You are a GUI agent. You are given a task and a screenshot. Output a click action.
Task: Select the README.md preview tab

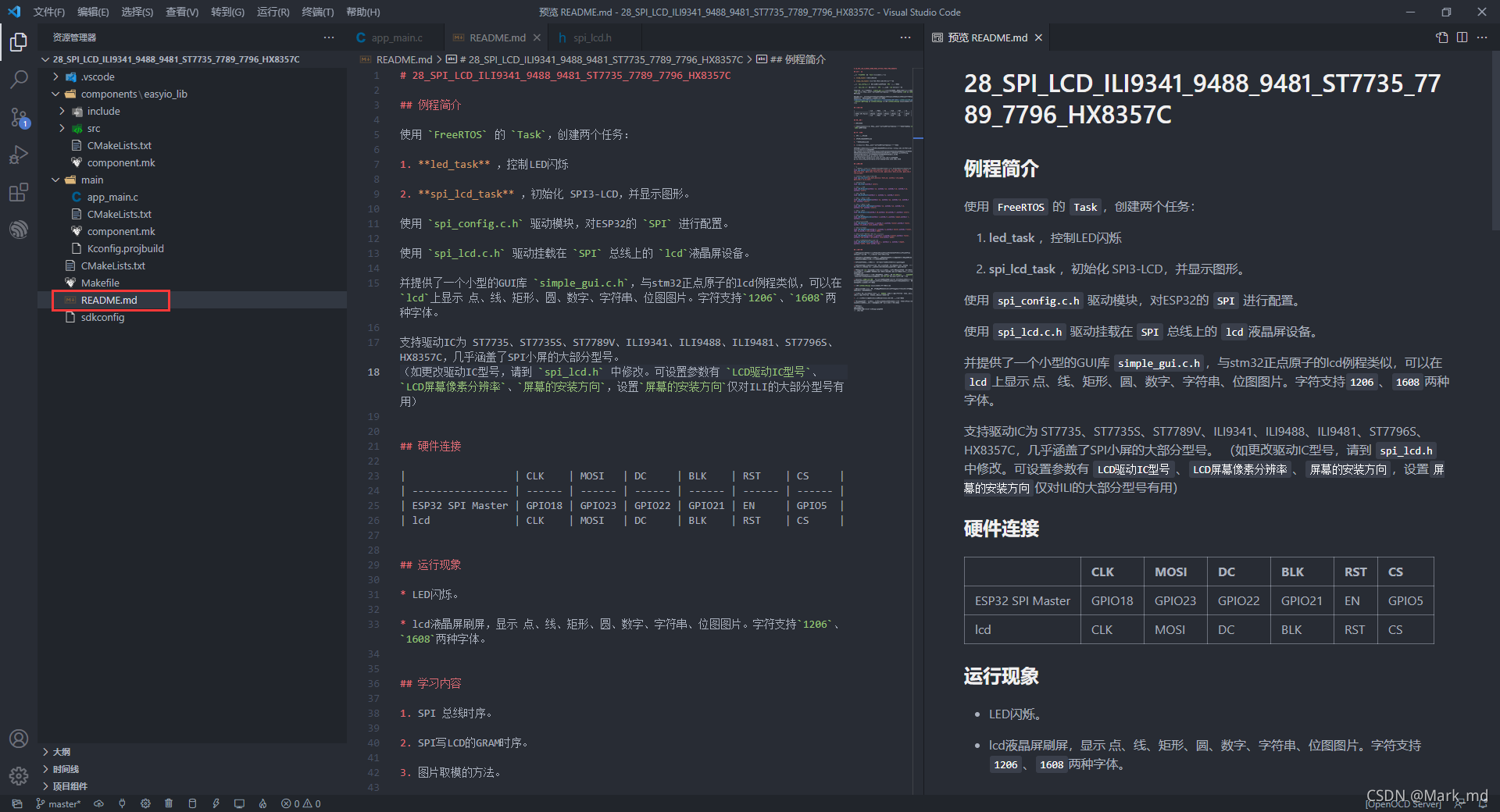coord(987,37)
